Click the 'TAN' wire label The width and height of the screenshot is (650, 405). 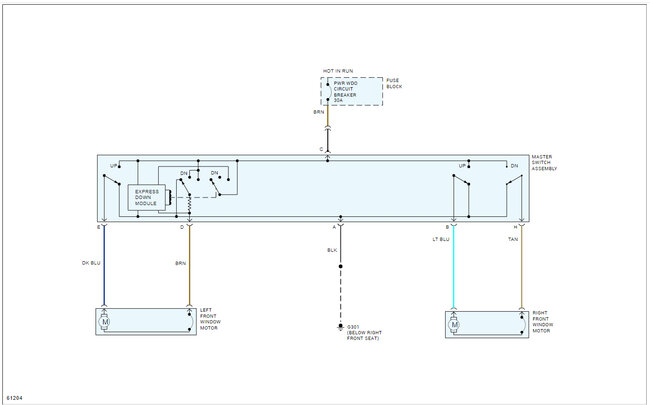tap(513, 239)
